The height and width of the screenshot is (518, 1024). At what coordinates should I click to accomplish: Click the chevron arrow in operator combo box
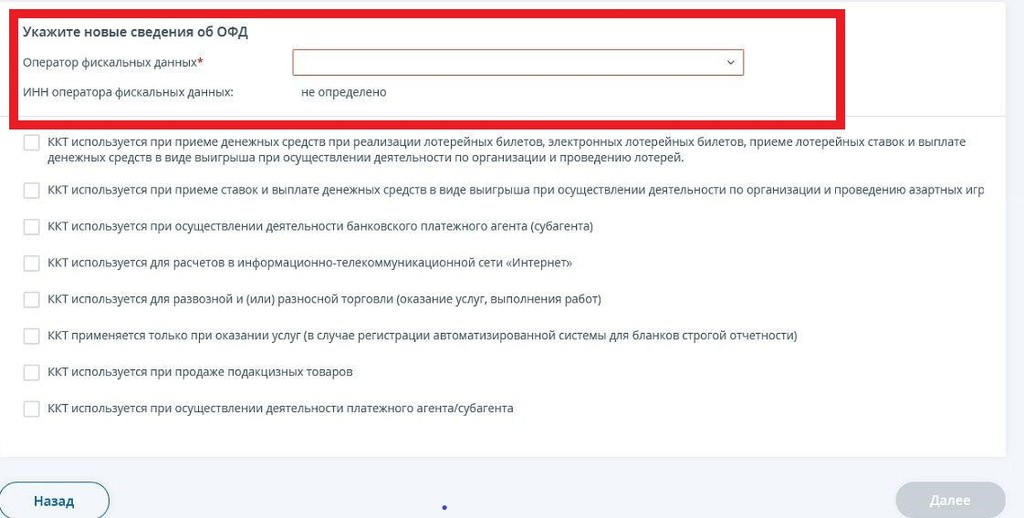pyautogui.click(x=730, y=63)
